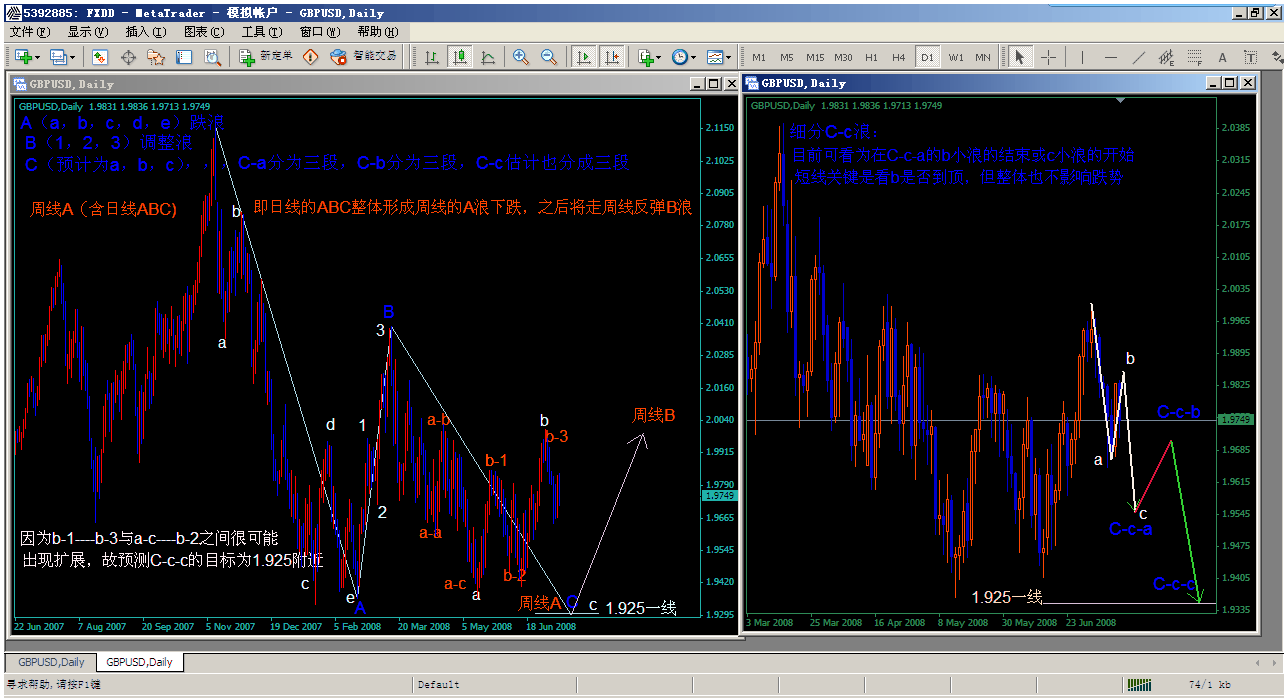Select the M5 timeframe
Screen dimensions: 1288x698
[787, 57]
